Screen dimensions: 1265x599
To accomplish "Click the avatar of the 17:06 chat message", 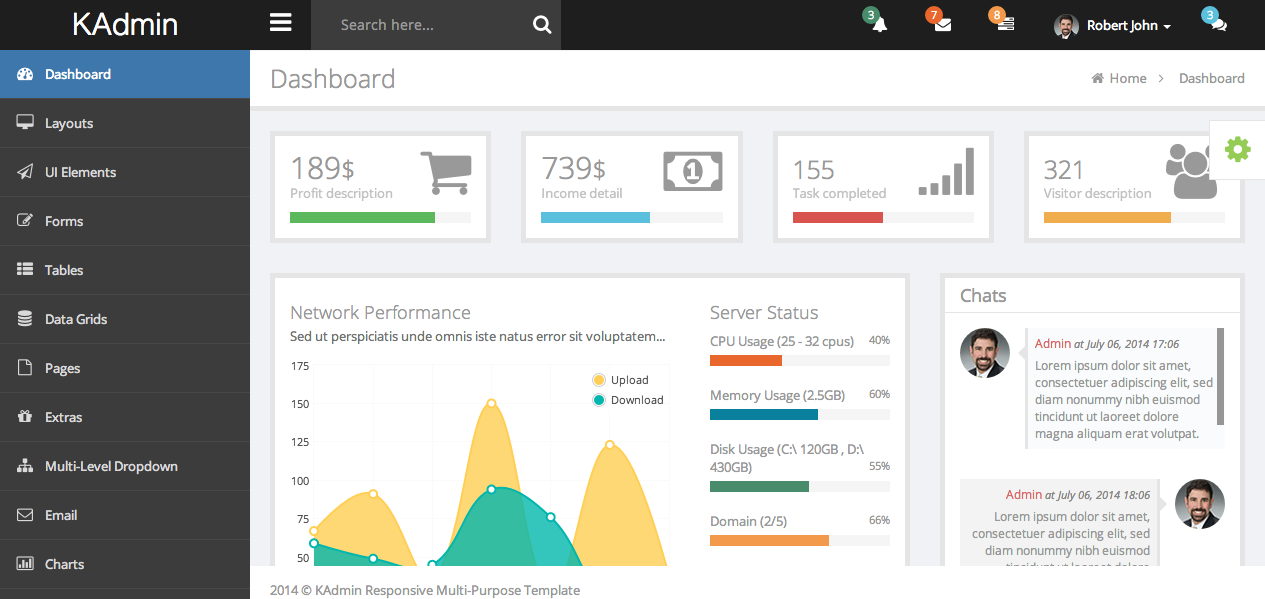I will pyautogui.click(x=985, y=353).
